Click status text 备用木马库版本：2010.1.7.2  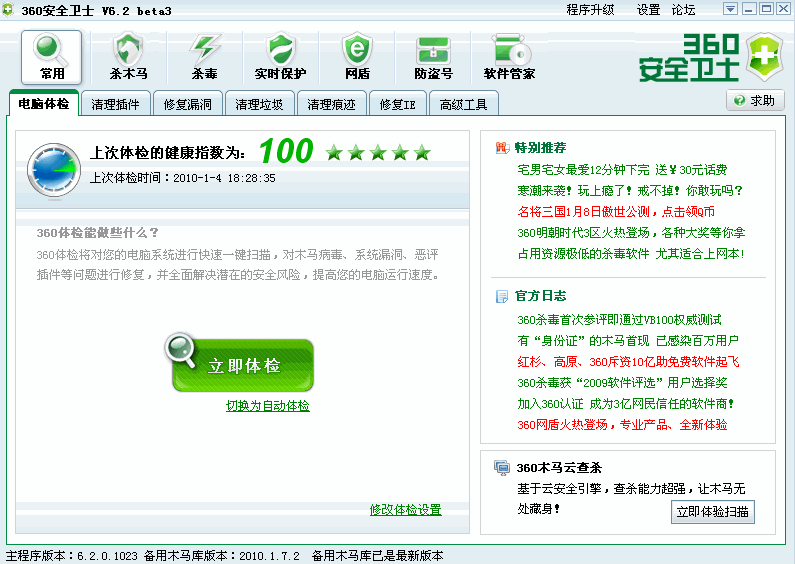coord(222,556)
